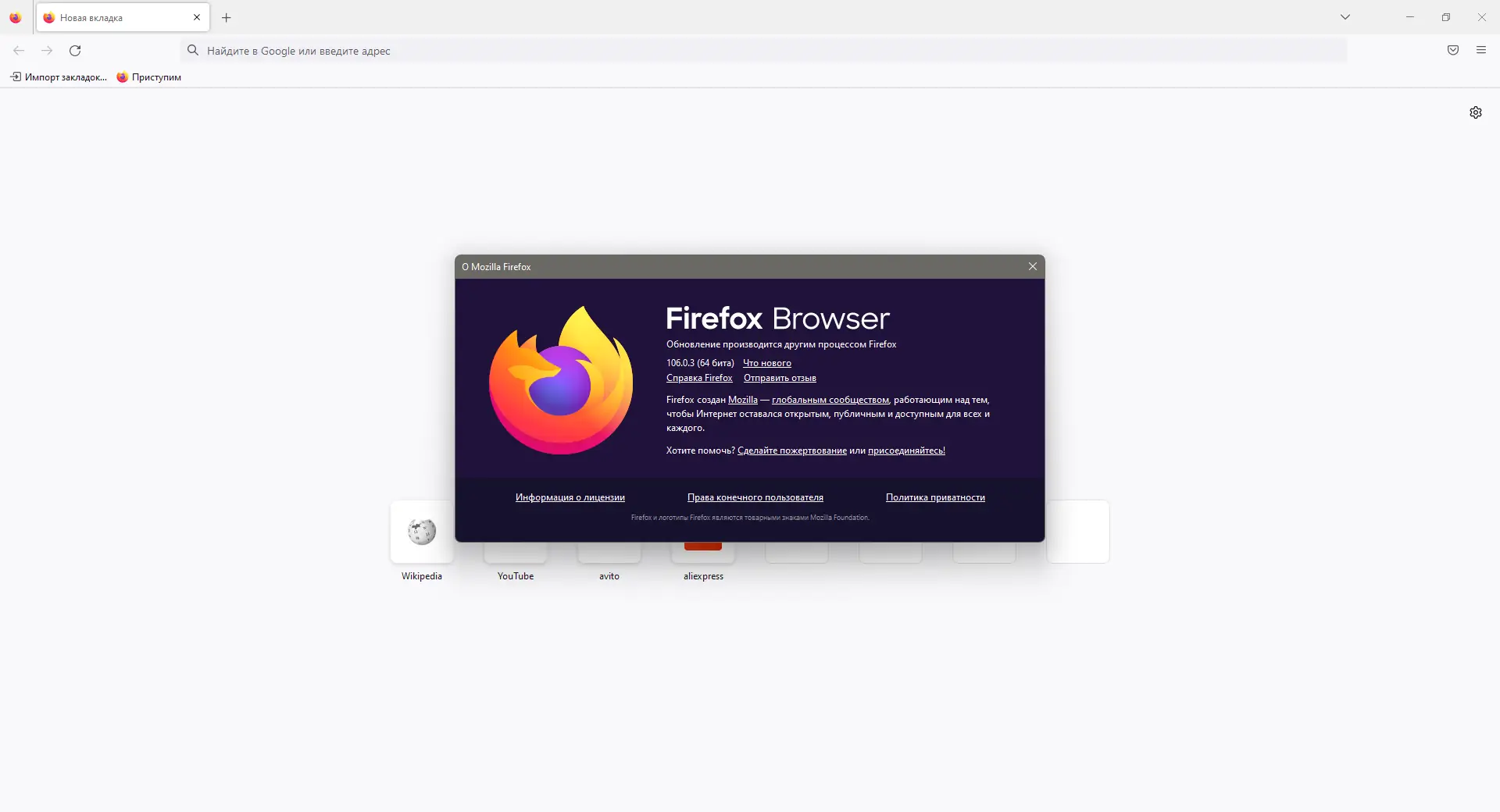Open the Приступим bookmark
The height and width of the screenshot is (812, 1500).
(x=149, y=77)
